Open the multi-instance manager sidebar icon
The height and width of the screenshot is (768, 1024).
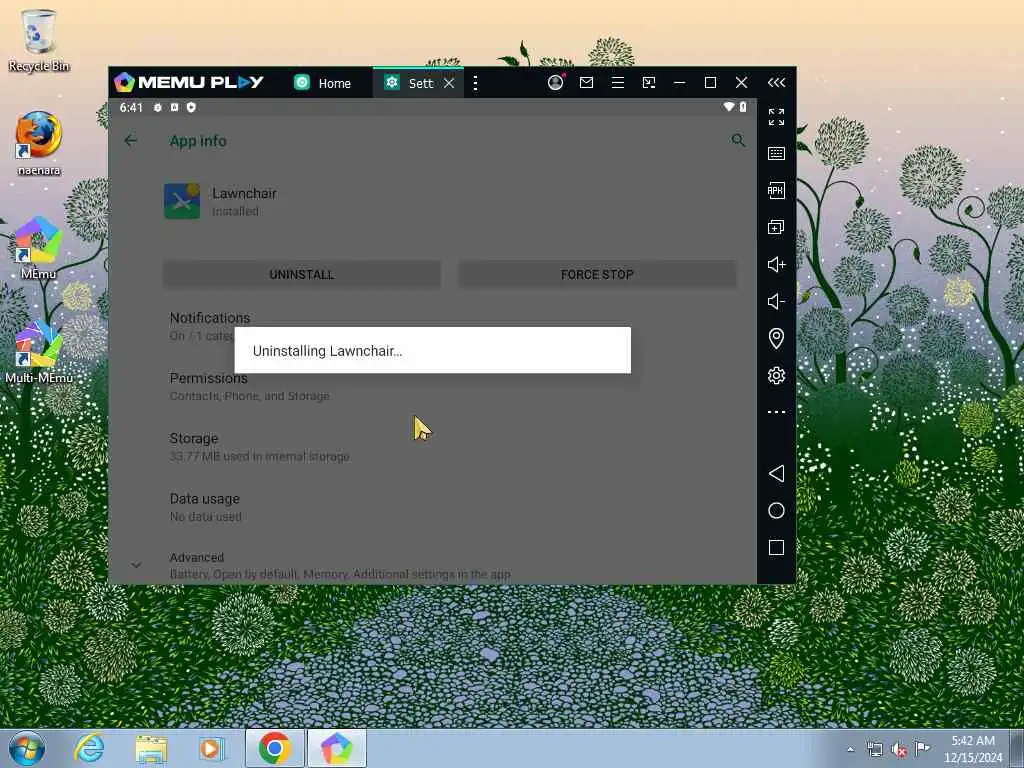pyautogui.click(x=776, y=227)
